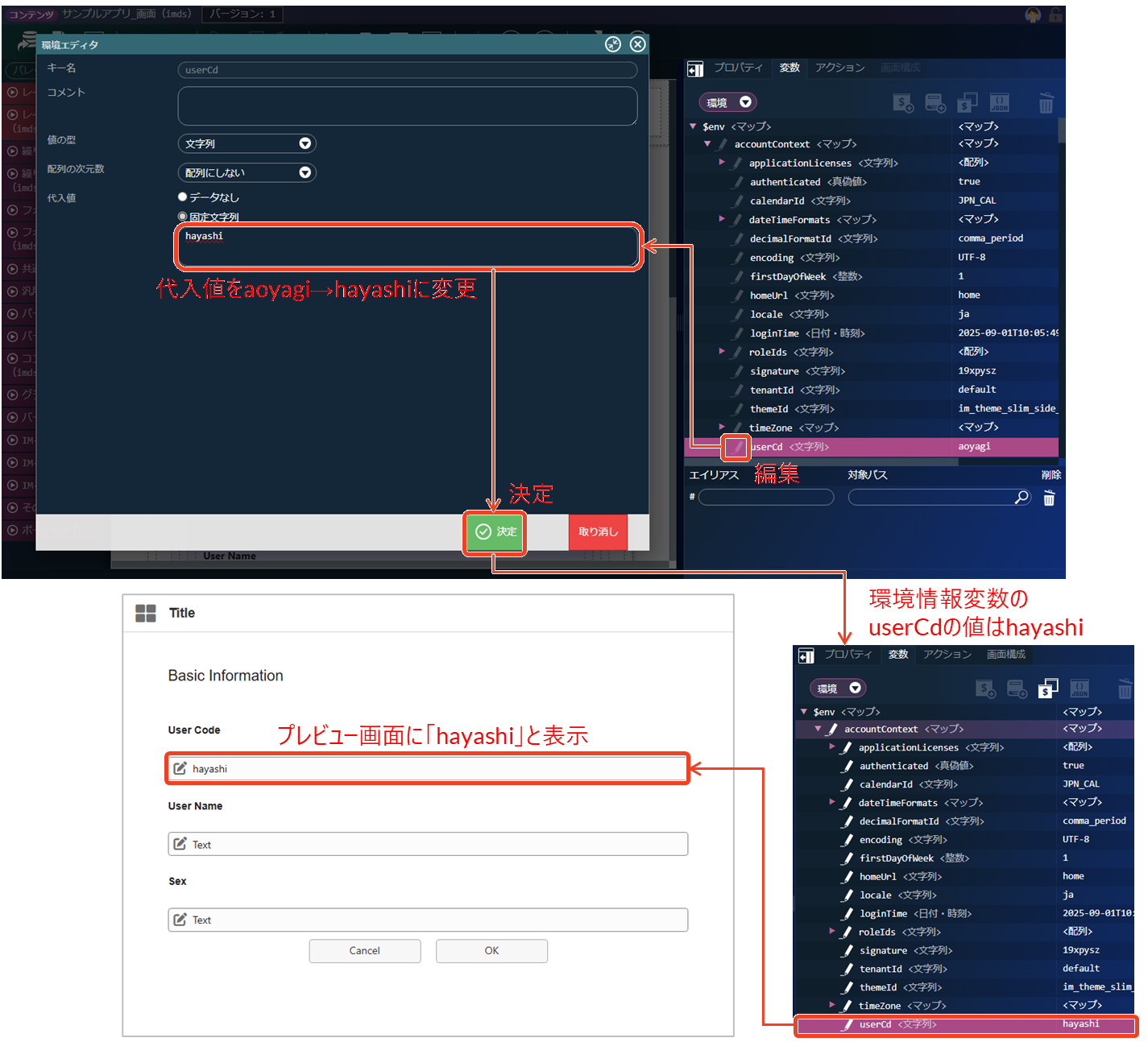Click the trash icon in upper variables toolbar
This screenshot has width=1148, height=1042.
pos(1046,103)
